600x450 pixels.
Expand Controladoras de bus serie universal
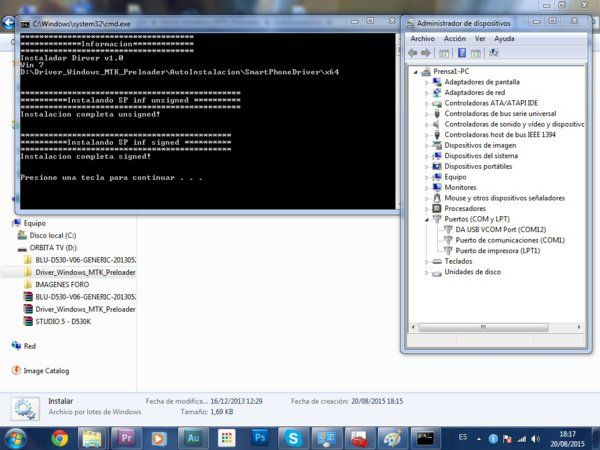[x=426, y=114]
